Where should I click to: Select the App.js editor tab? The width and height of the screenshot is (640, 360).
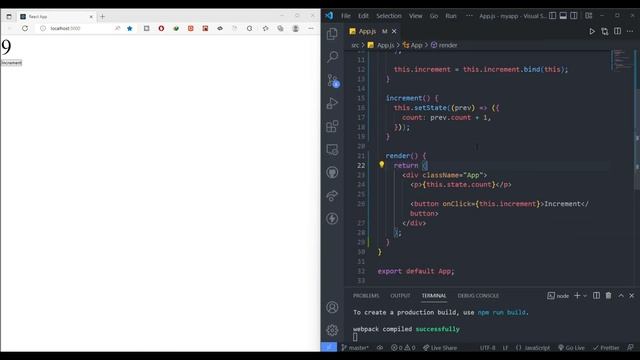(x=368, y=31)
